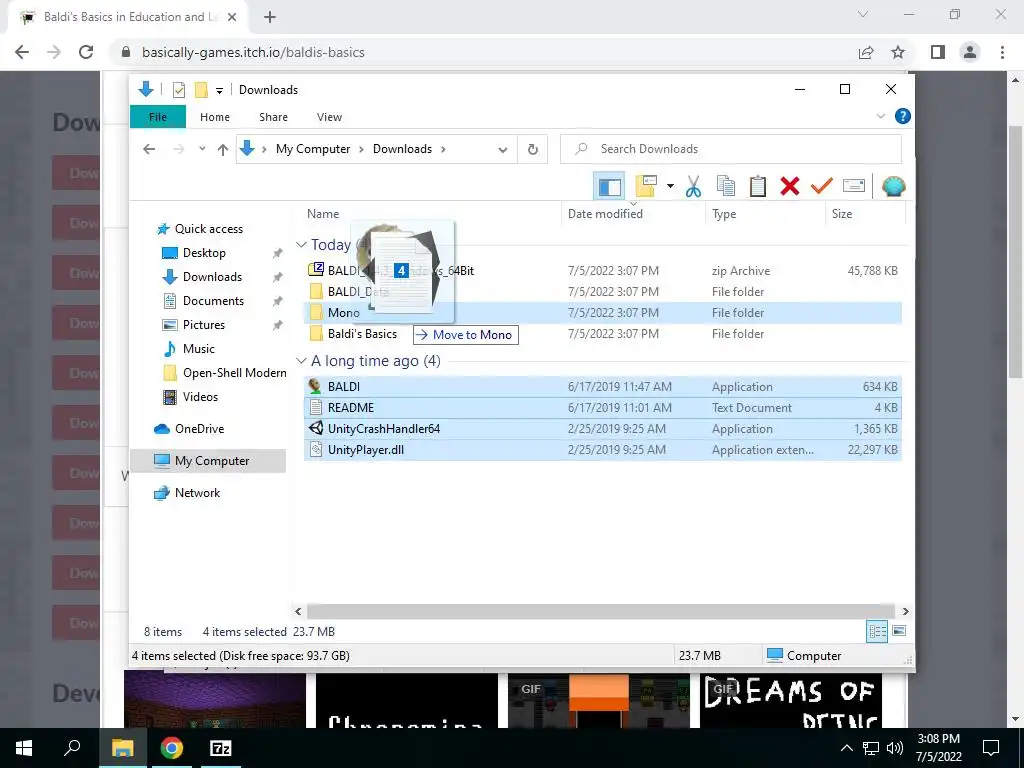The image size is (1024, 768).
Task: Click the Explorer back arrow
Action: tap(149, 149)
